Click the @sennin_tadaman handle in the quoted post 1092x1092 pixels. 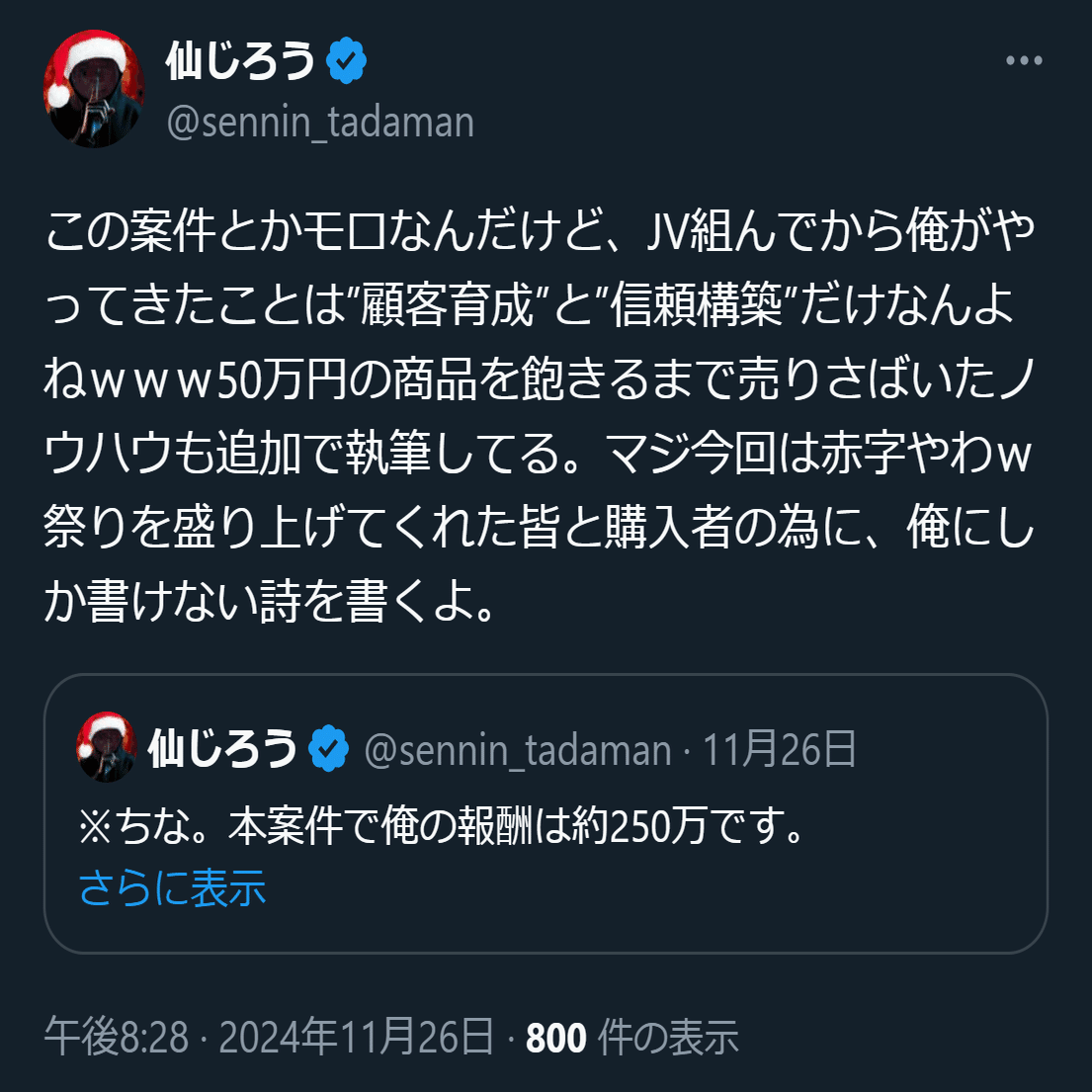(x=518, y=750)
